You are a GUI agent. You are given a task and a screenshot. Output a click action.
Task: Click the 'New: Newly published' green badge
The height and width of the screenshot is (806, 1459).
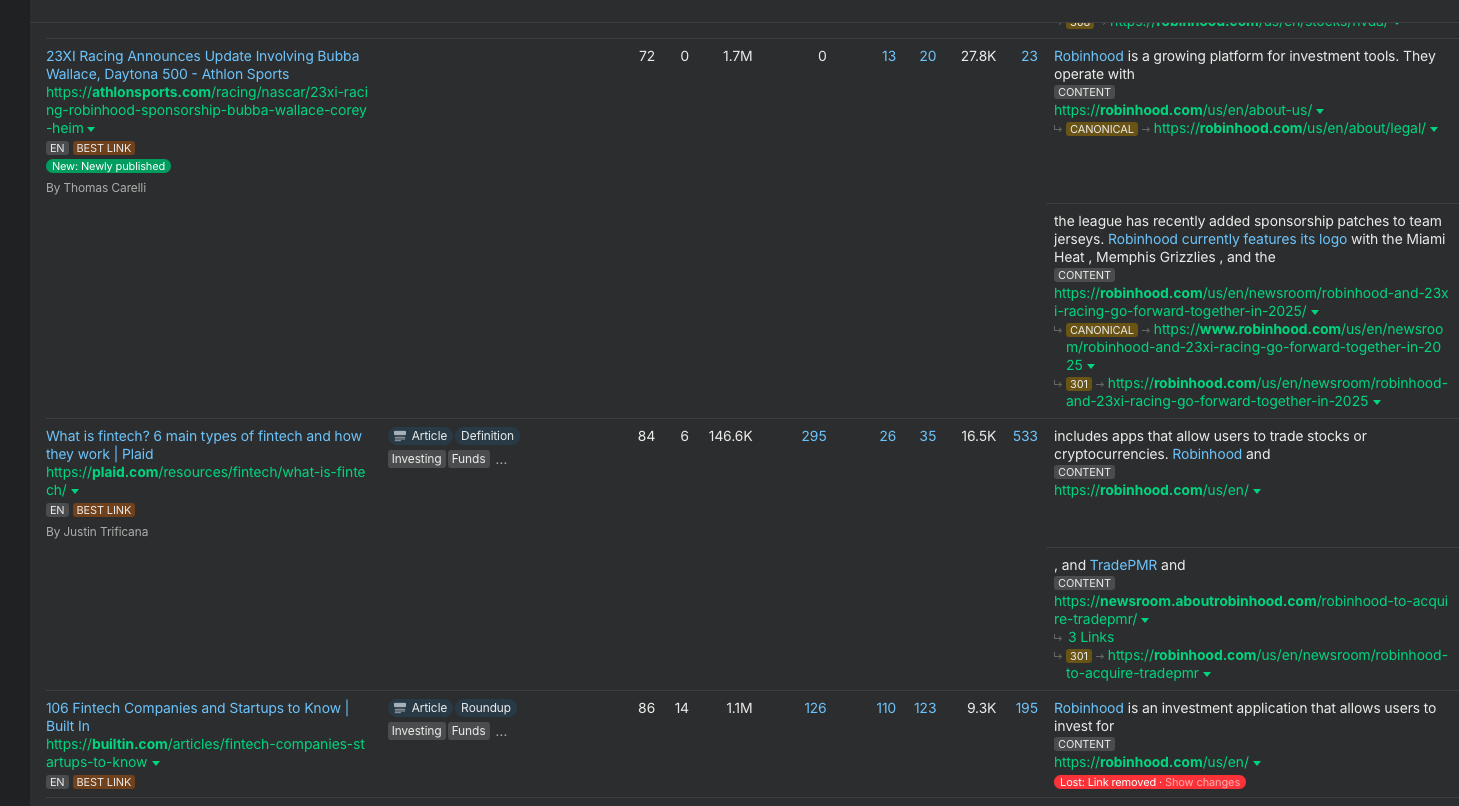click(x=108, y=166)
